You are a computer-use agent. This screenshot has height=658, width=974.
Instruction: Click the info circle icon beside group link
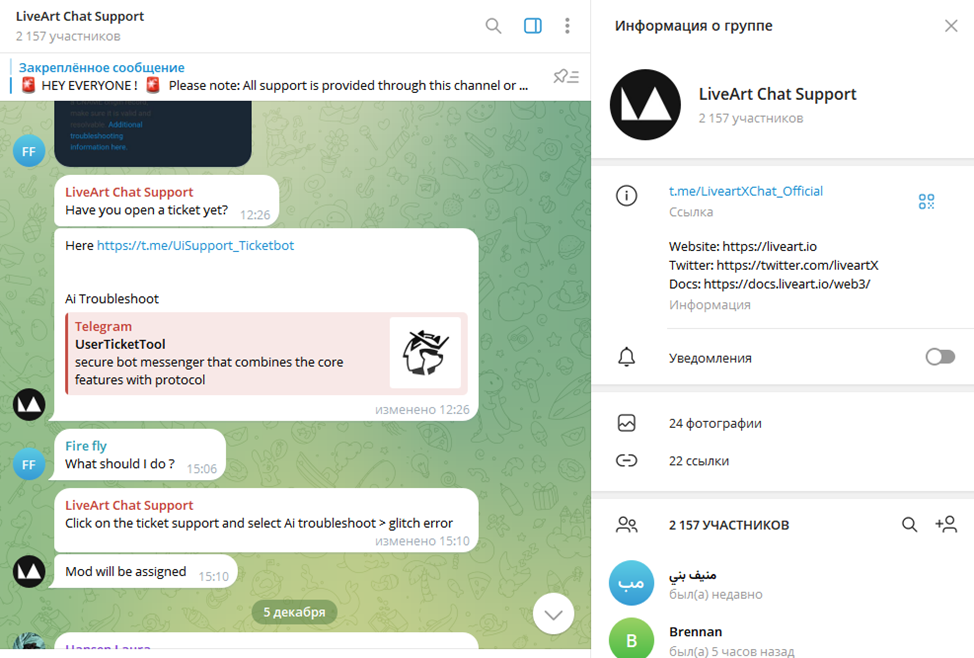pos(626,196)
